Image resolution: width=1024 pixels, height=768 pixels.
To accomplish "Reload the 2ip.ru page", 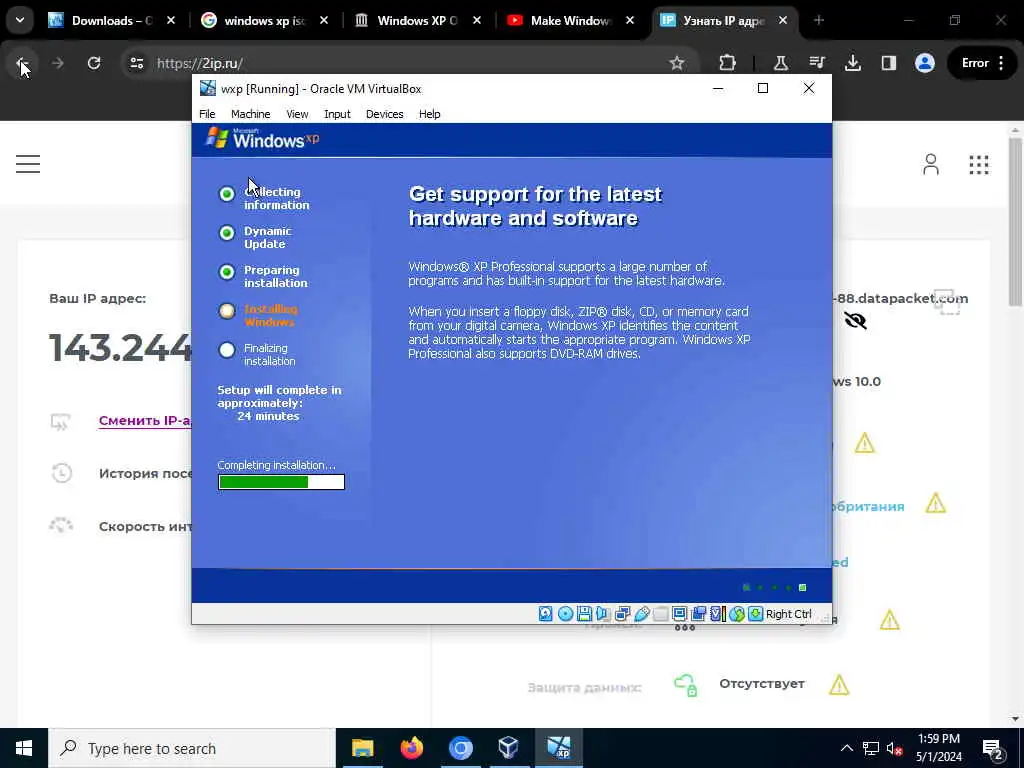I will click(x=94, y=63).
